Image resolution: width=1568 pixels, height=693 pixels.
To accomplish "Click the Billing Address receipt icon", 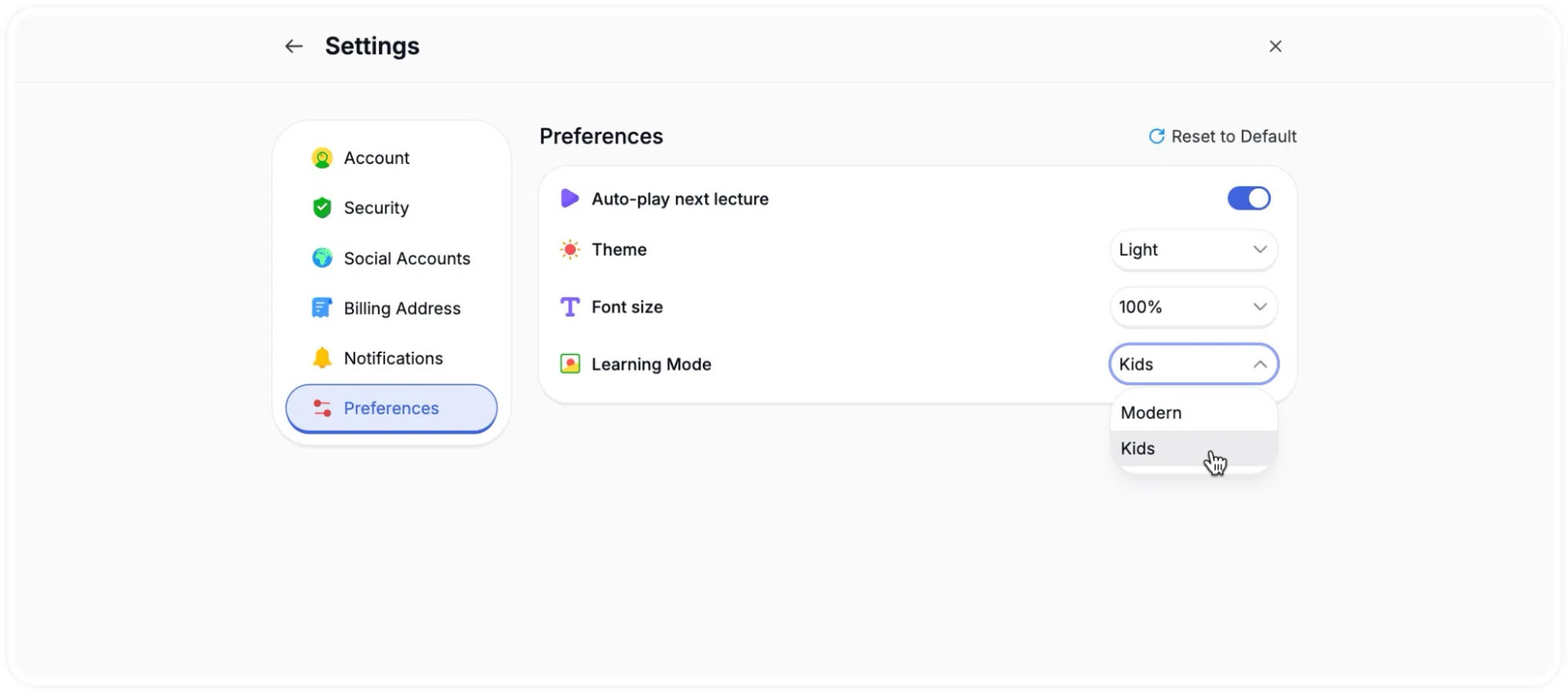I will (322, 308).
